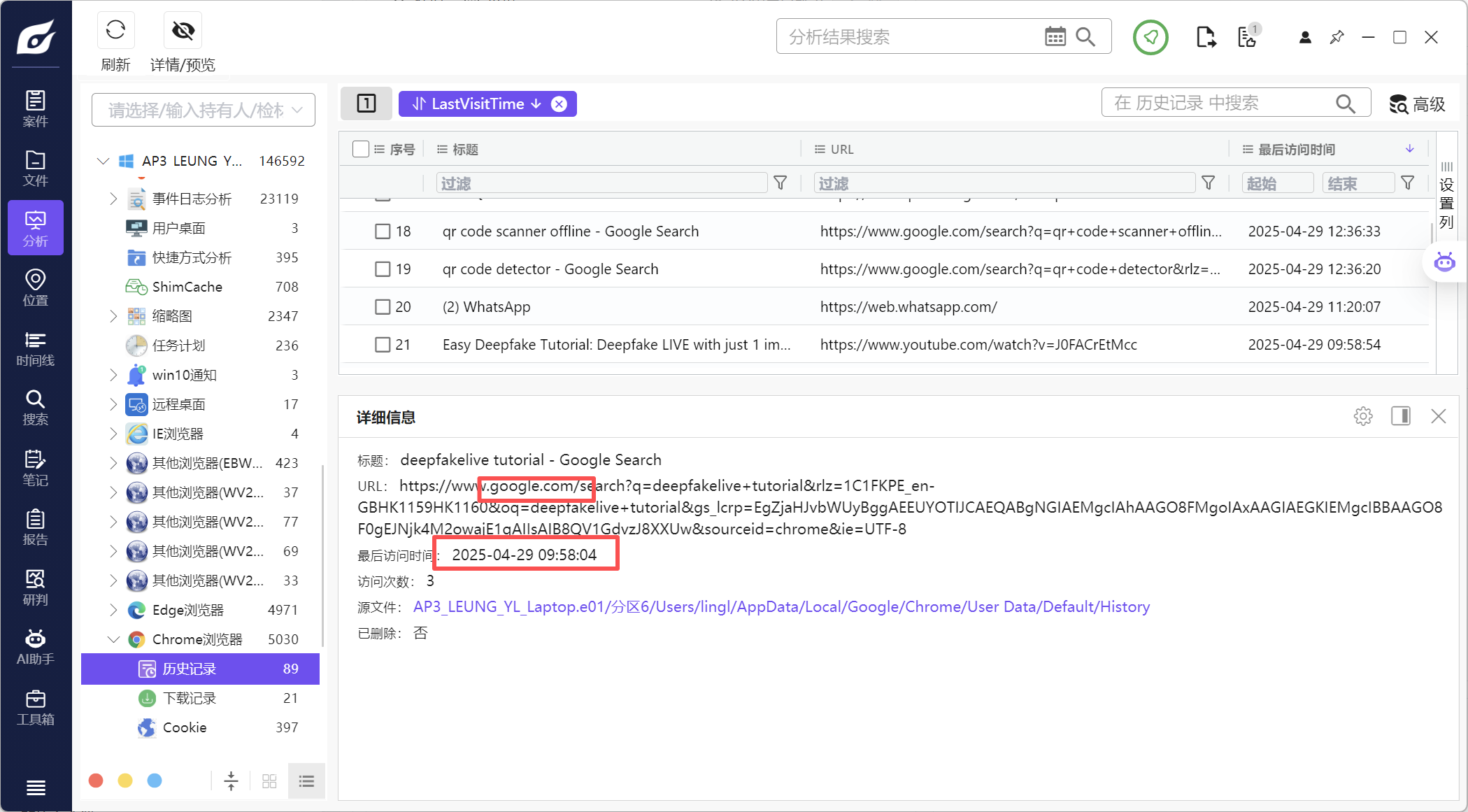1468x812 pixels.
Task: Check the checkbox for row 18
Action: (383, 232)
